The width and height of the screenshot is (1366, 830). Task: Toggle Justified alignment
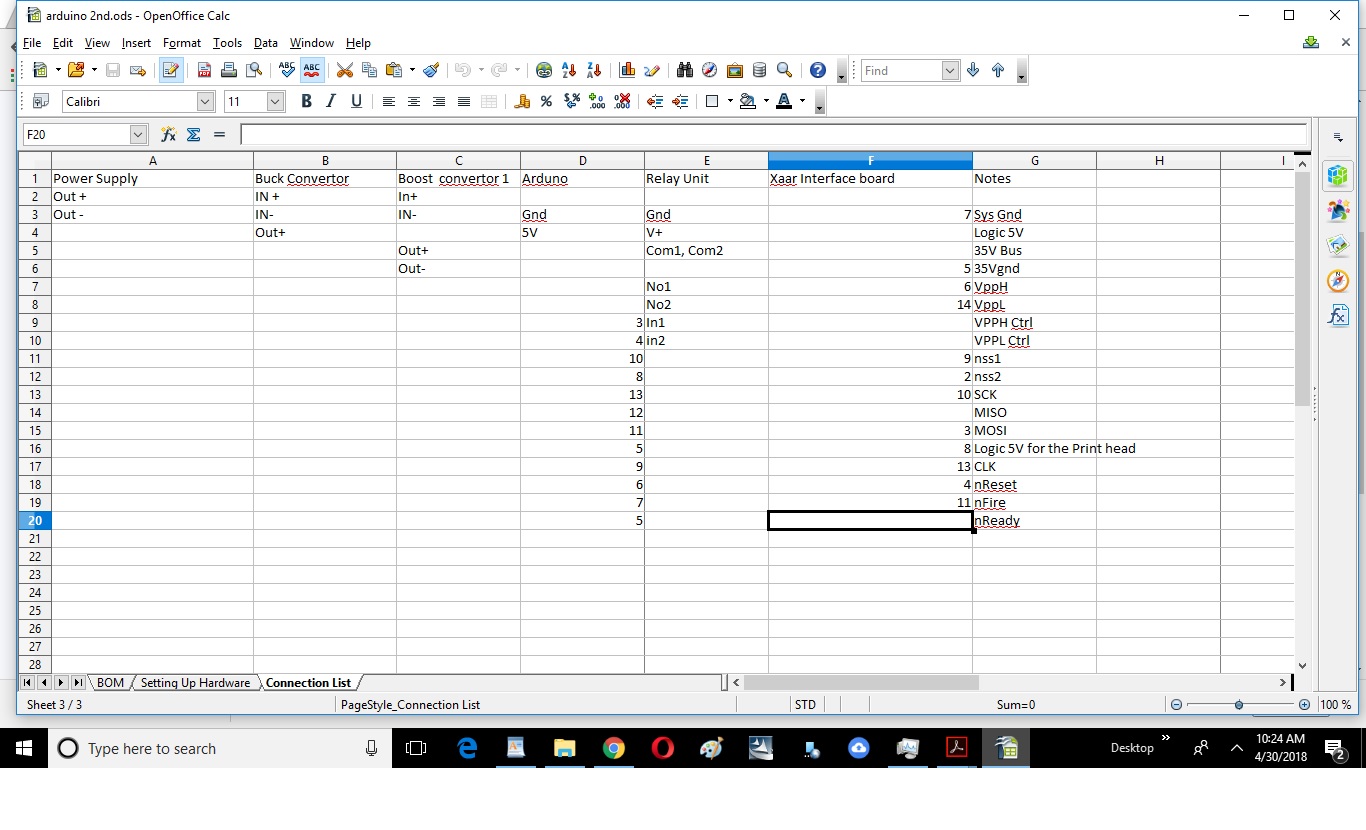point(464,101)
